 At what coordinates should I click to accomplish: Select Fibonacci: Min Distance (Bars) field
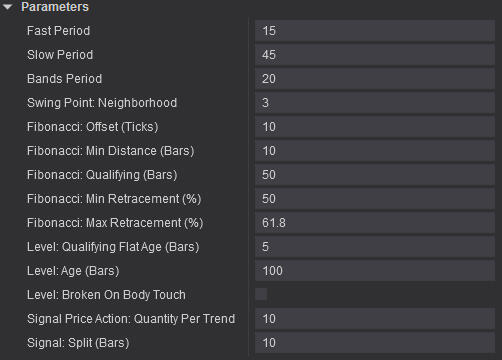point(375,151)
